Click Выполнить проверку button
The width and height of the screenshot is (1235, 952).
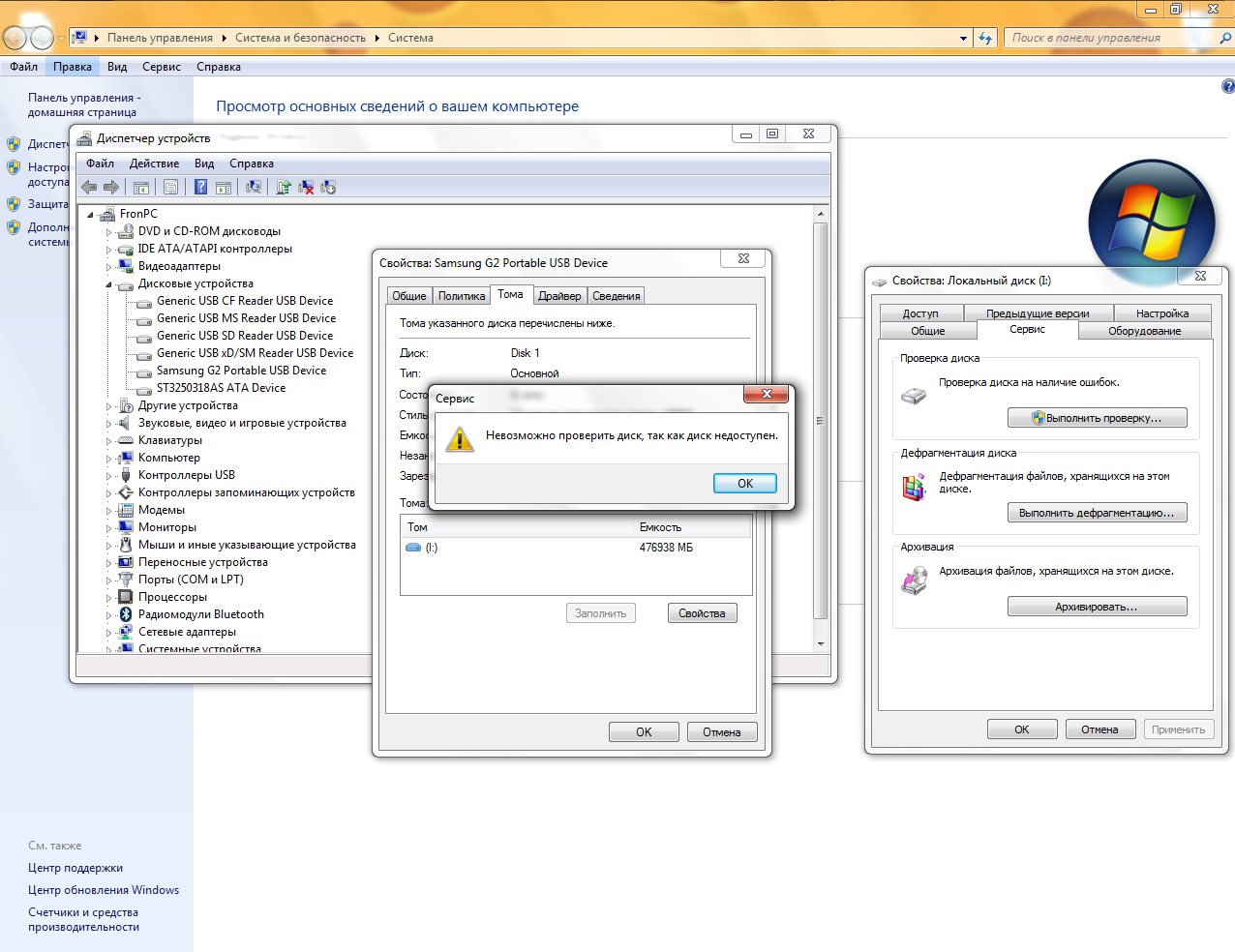point(1098,418)
